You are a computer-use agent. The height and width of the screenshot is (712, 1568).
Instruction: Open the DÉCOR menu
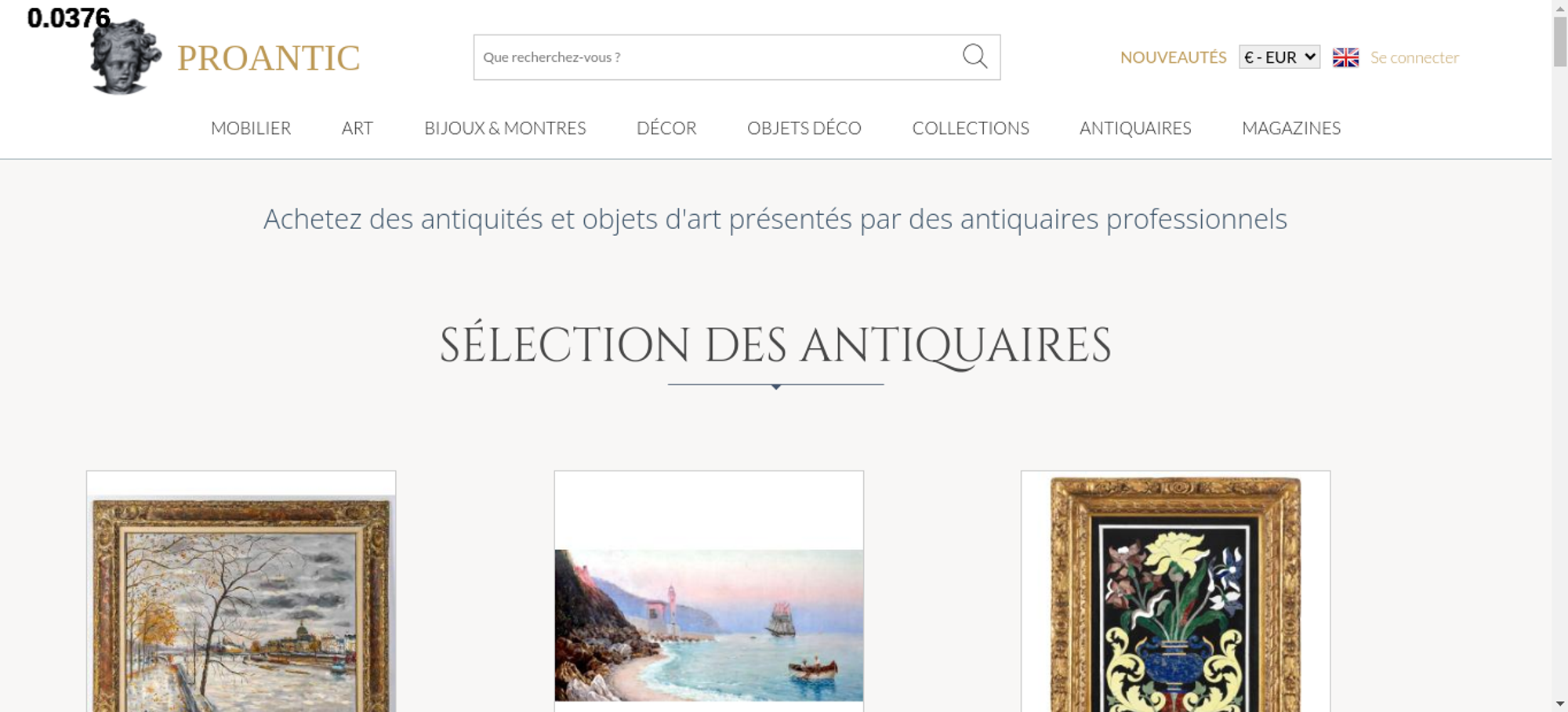(666, 128)
